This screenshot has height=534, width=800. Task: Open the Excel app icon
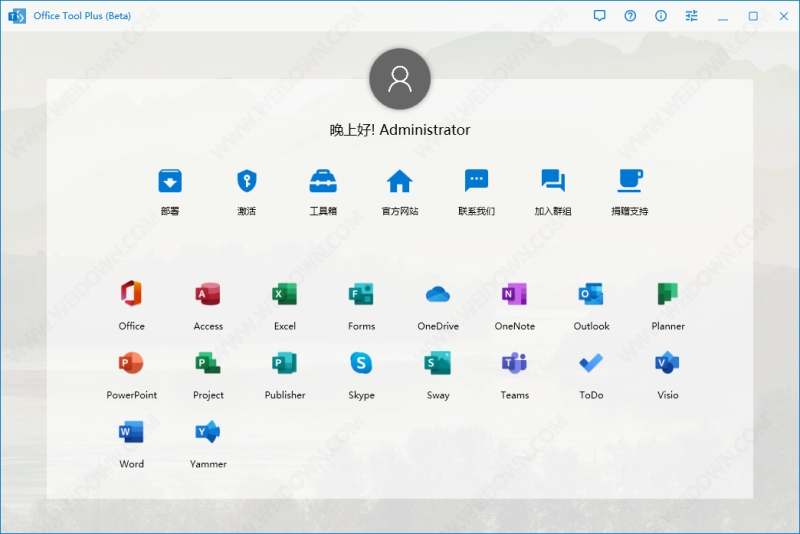(x=284, y=294)
